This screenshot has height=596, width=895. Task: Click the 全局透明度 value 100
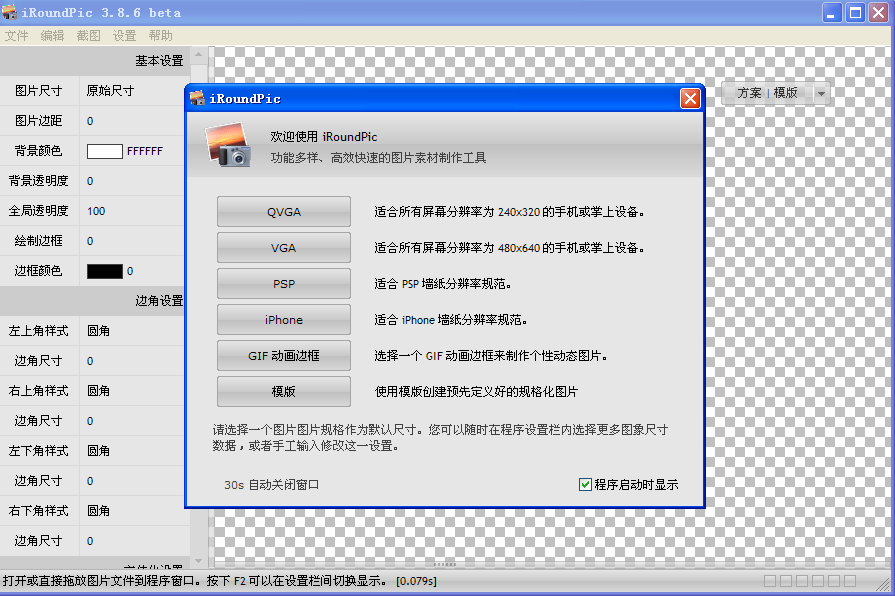point(96,211)
